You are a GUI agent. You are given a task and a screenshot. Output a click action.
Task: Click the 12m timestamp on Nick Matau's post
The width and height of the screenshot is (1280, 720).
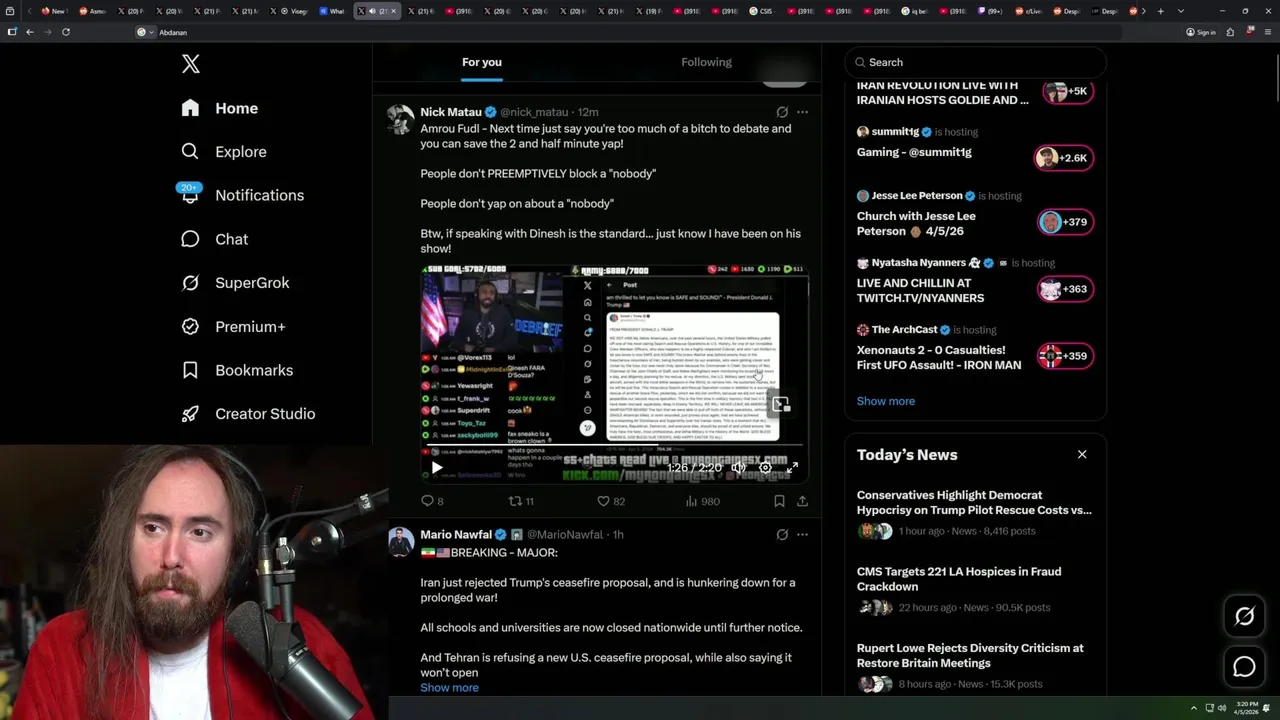point(588,112)
